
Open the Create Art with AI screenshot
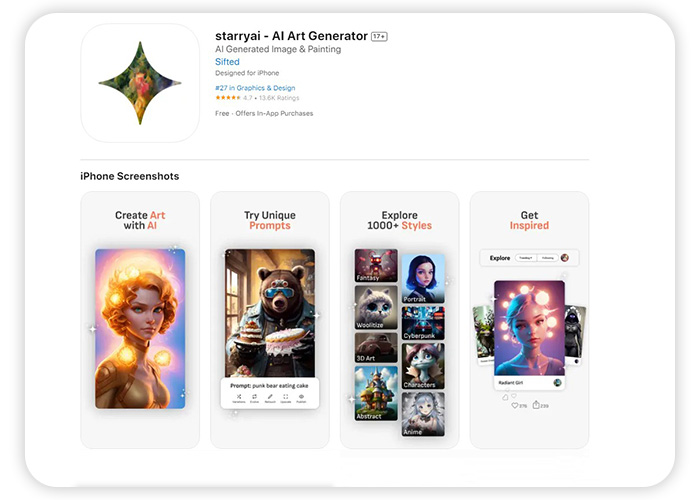(140, 320)
